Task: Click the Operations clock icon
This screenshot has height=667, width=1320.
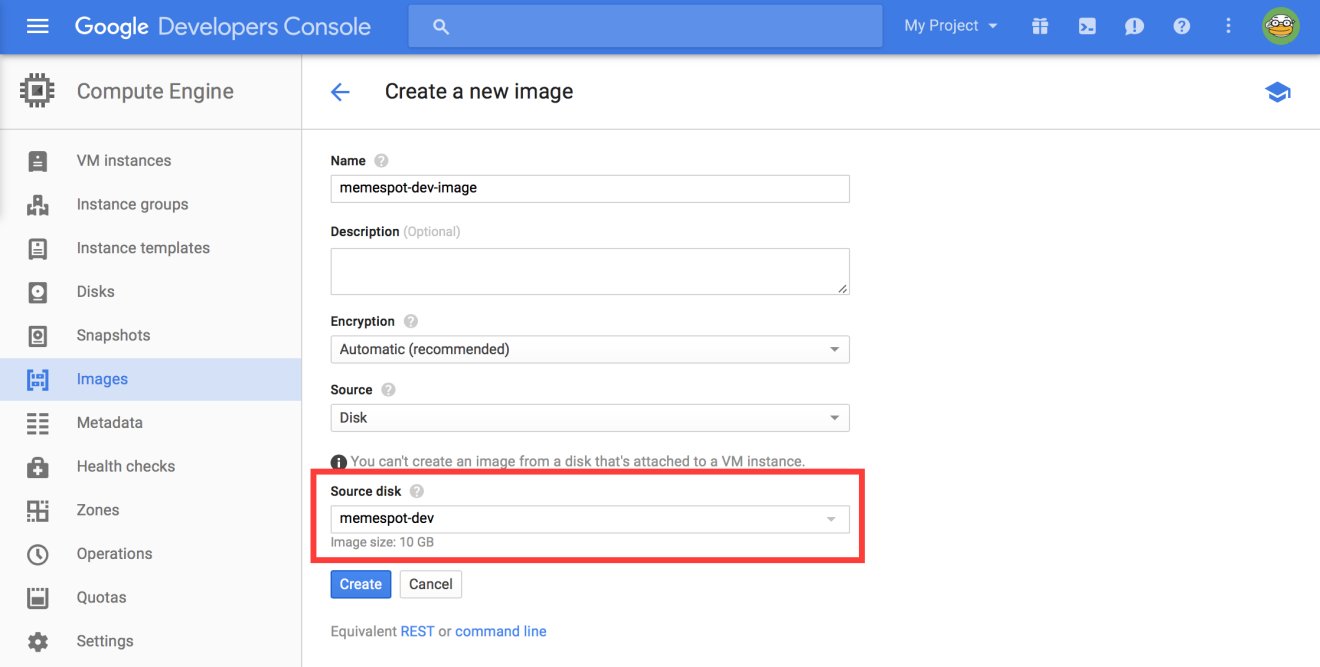Action: point(38,554)
